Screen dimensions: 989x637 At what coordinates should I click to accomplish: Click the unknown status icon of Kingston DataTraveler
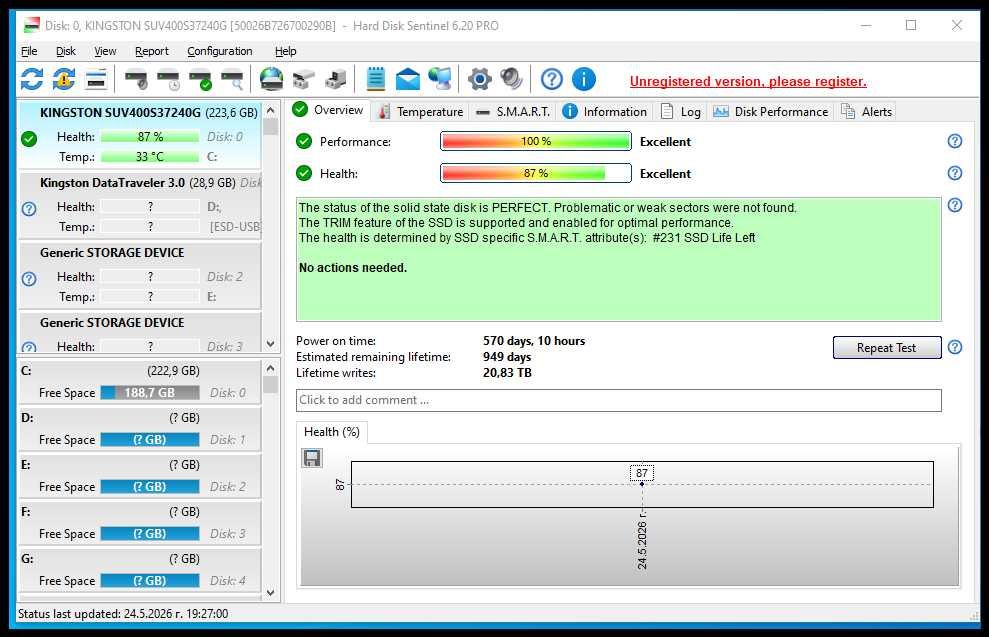pos(29,209)
